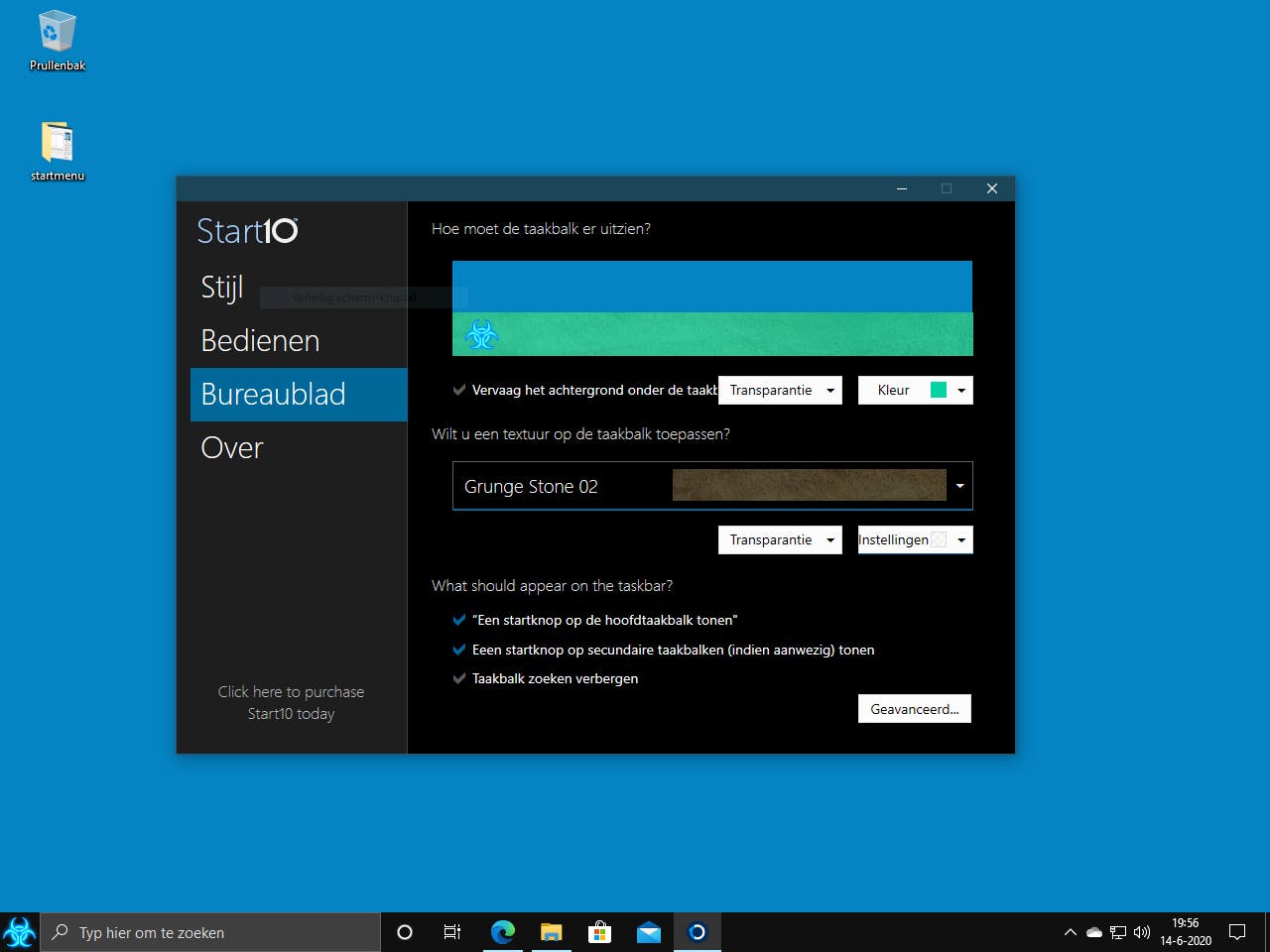Click the OneDrive cloud tray icon
Image resolution: width=1270 pixels, height=952 pixels.
click(x=1094, y=932)
